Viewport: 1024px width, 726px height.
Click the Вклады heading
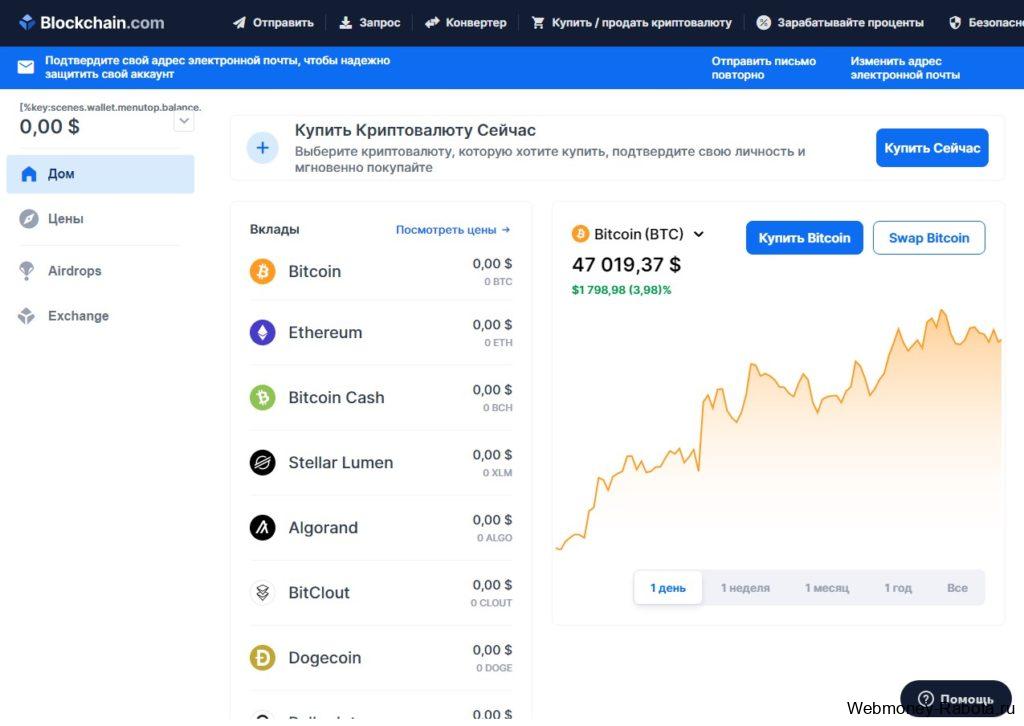coord(274,229)
